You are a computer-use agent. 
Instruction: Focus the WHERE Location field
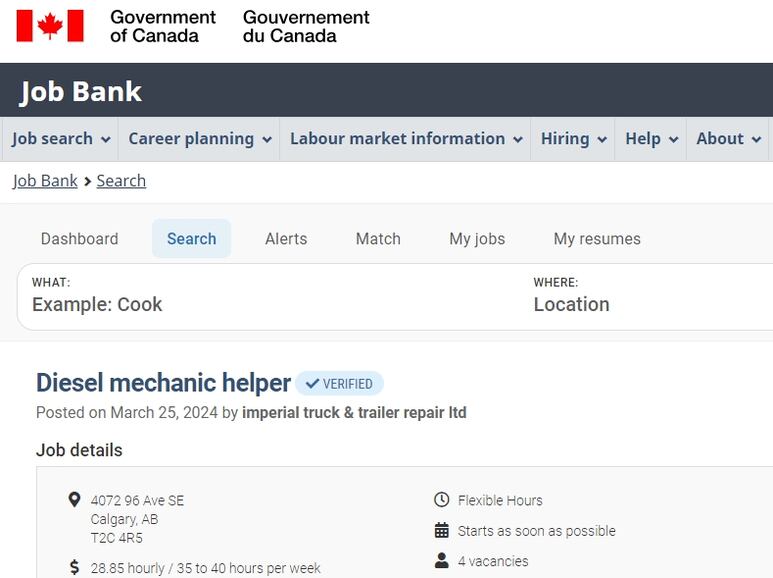(651, 297)
